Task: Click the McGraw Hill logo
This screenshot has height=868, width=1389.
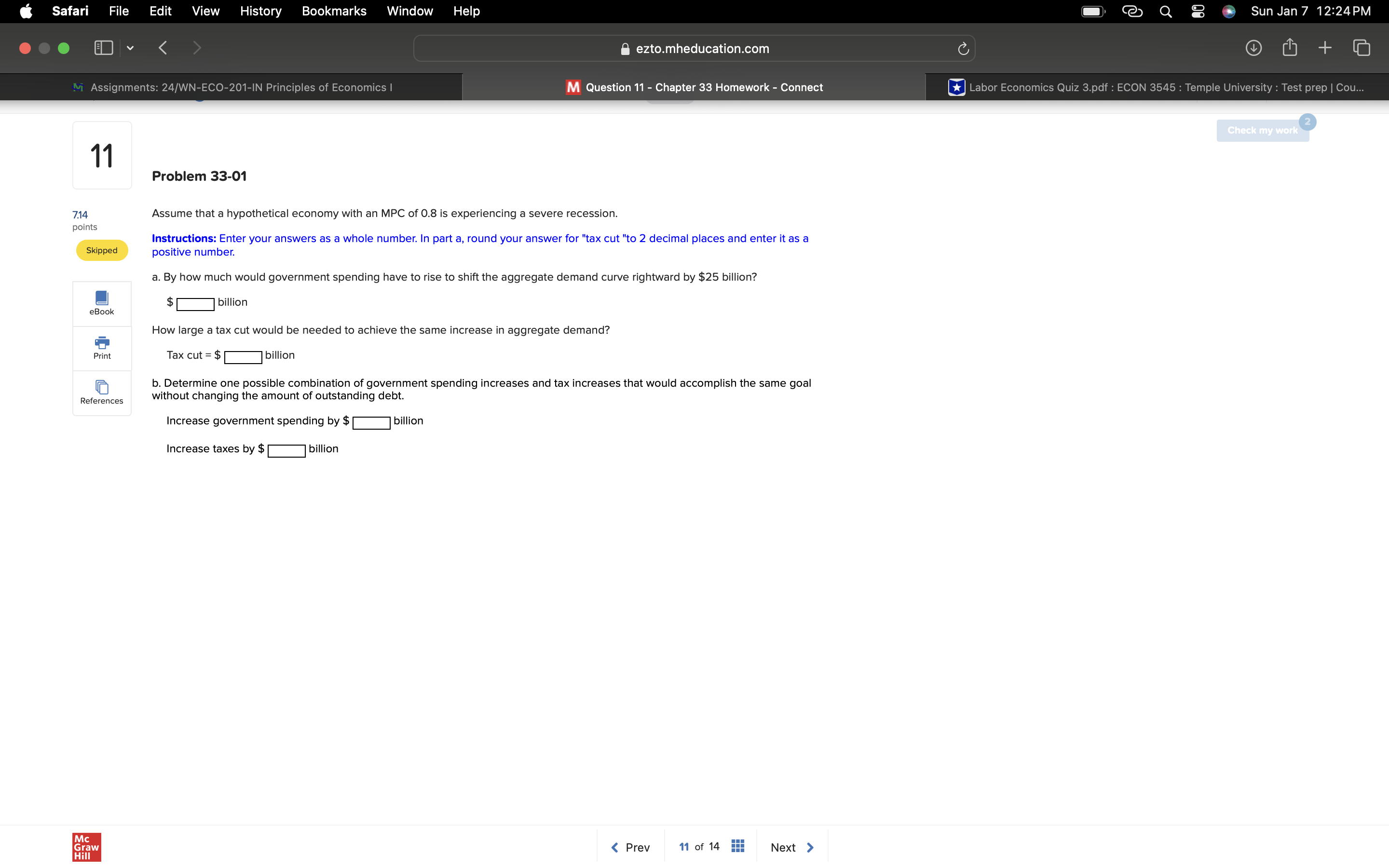Action: (x=86, y=847)
